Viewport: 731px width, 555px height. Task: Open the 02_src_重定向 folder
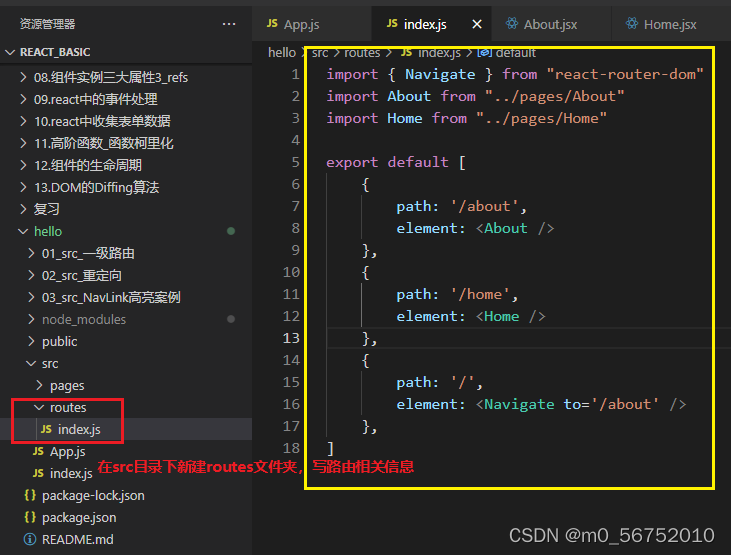pyautogui.click(x=82, y=275)
